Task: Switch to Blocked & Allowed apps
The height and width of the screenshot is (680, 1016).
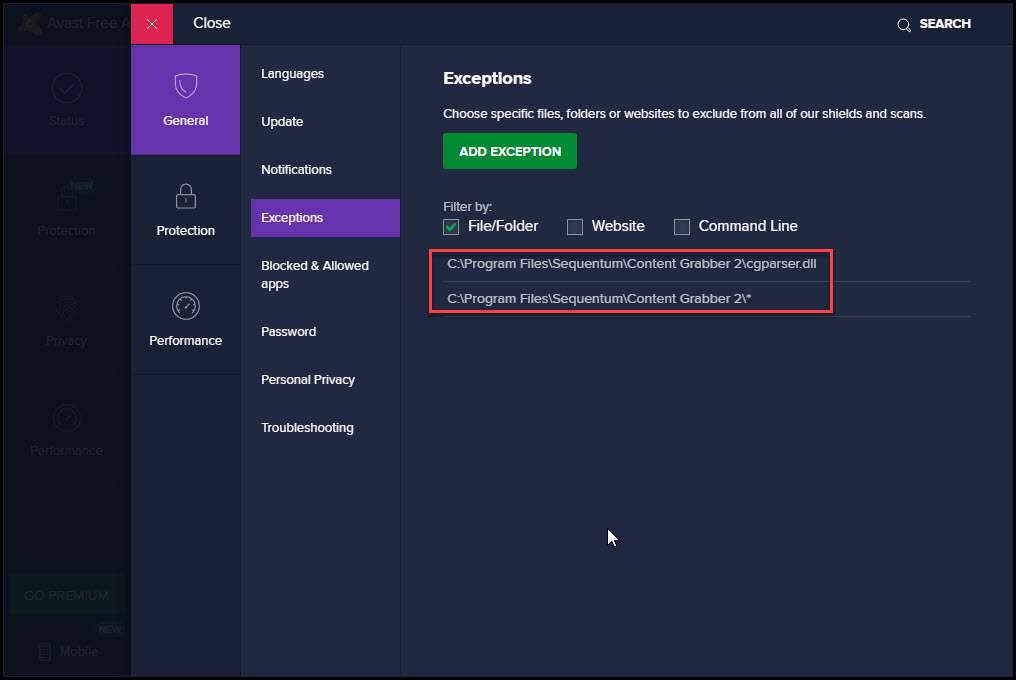Action: click(x=315, y=274)
